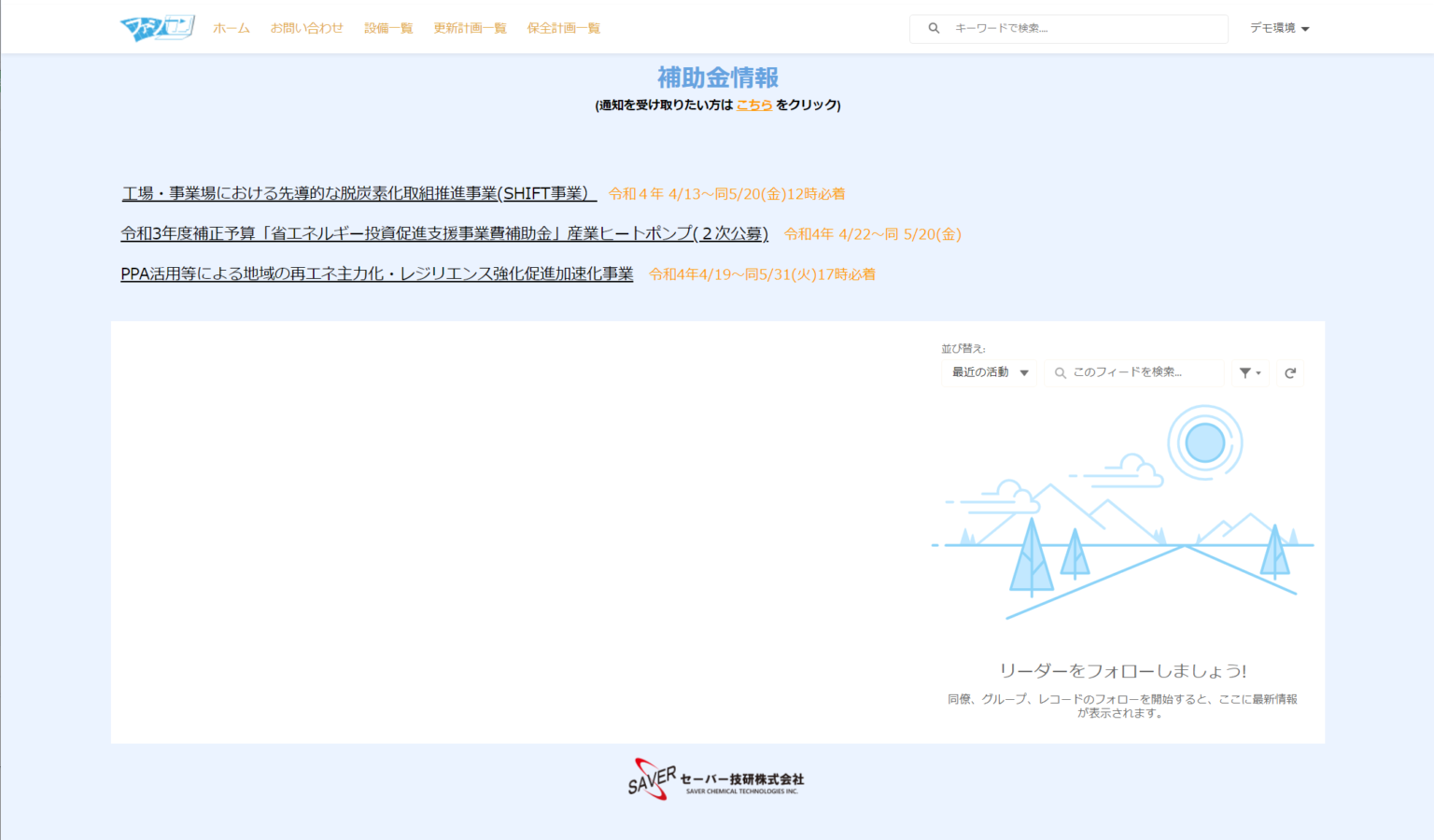Open the 産業ヒートポンプ(2次公募) subsidy link
Screen dimensions: 1434x840
(x=444, y=233)
